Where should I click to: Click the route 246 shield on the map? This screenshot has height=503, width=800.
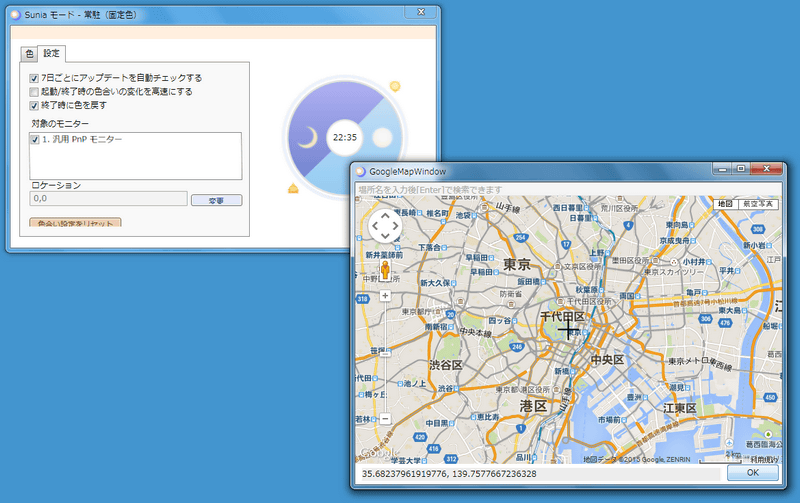517,346
